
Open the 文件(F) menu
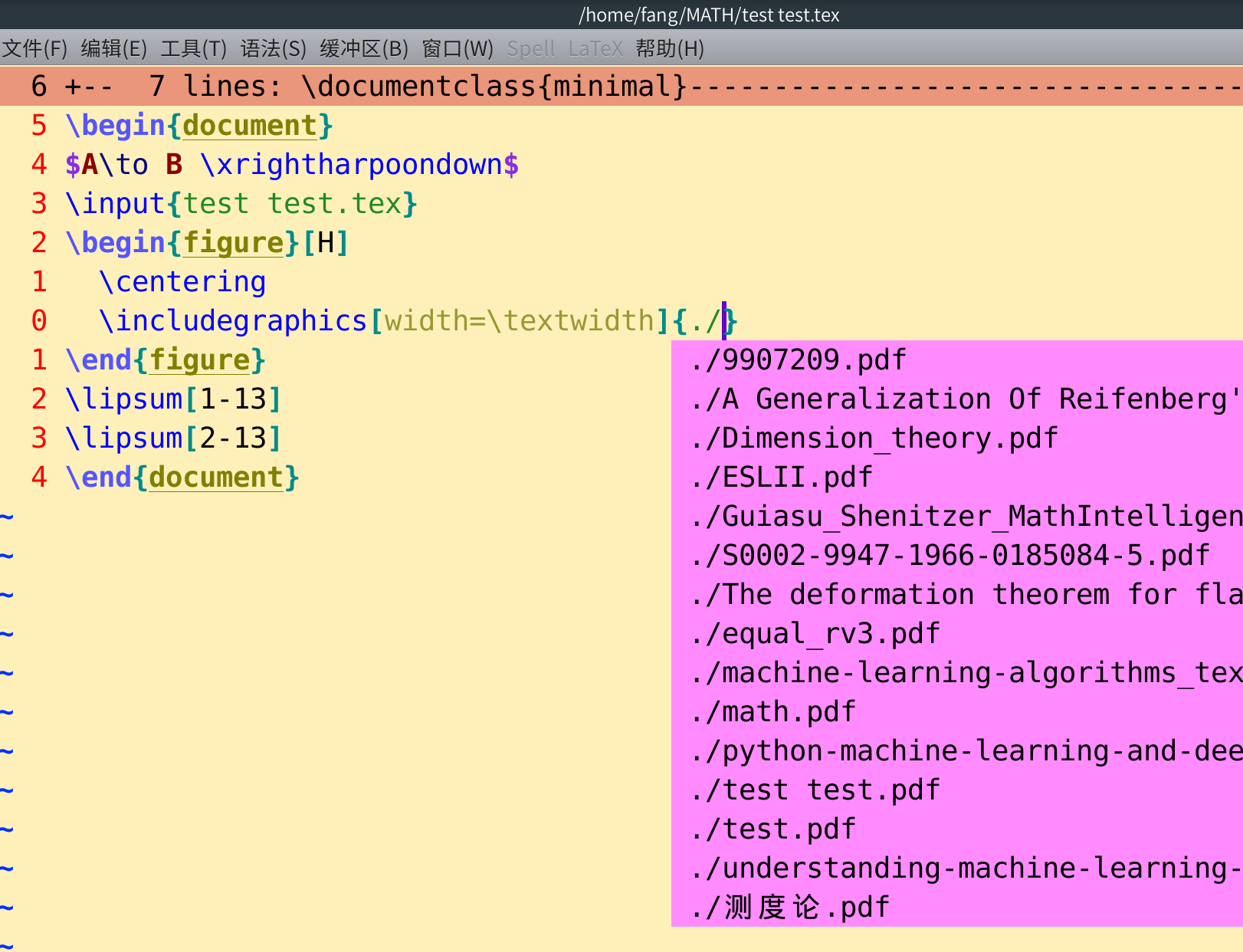[34, 48]
